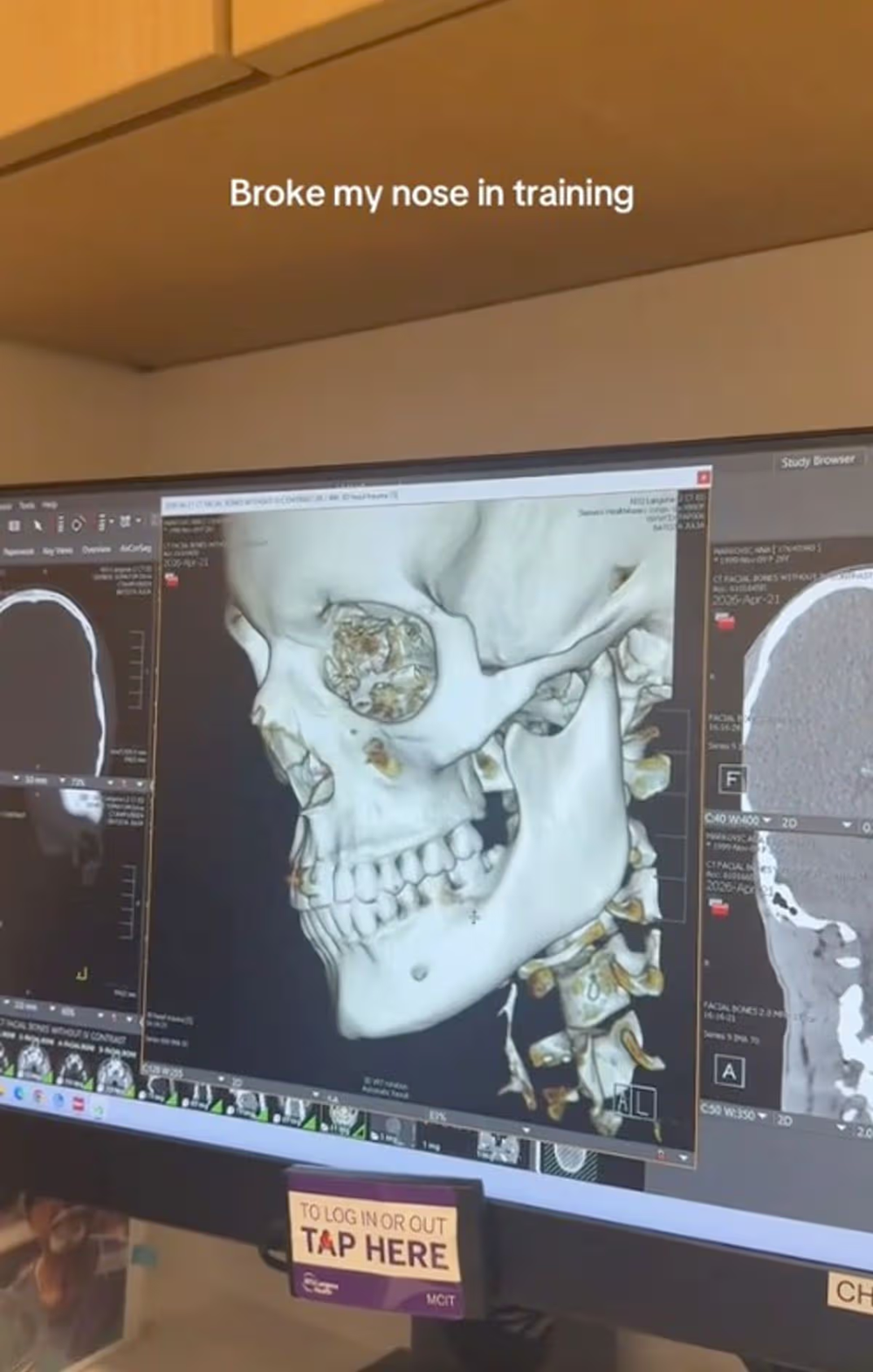
Task: Click red folder icon in 3D skull window
Action: tap(172, 580)
